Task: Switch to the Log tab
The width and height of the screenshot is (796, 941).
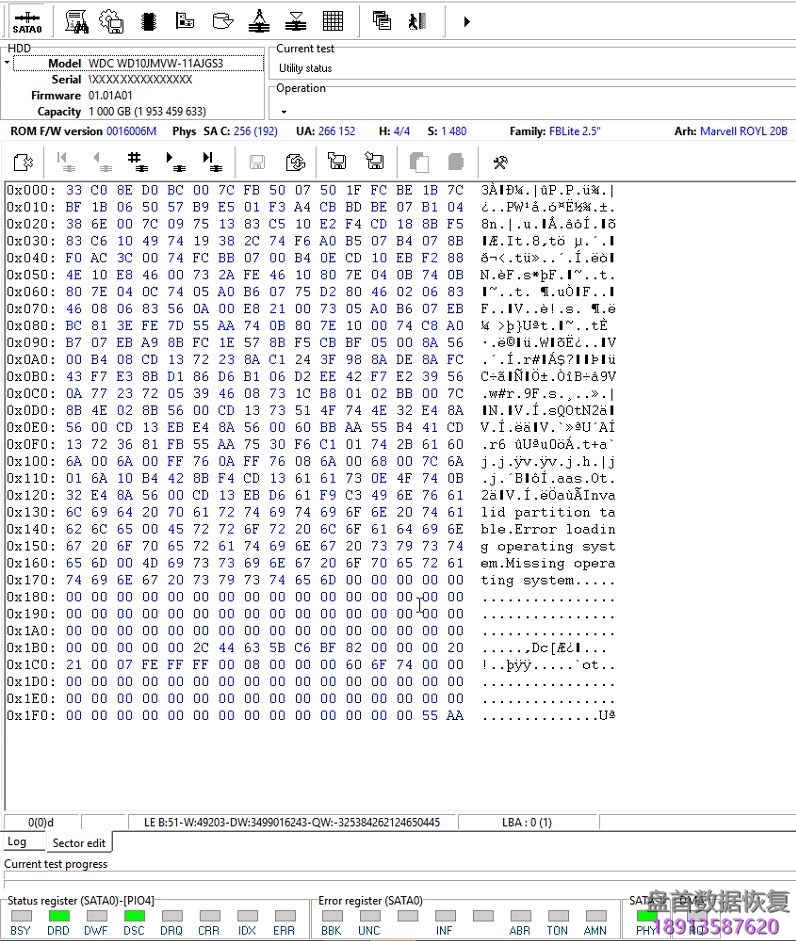Action: pyautogui.click(x=17, y=842)
